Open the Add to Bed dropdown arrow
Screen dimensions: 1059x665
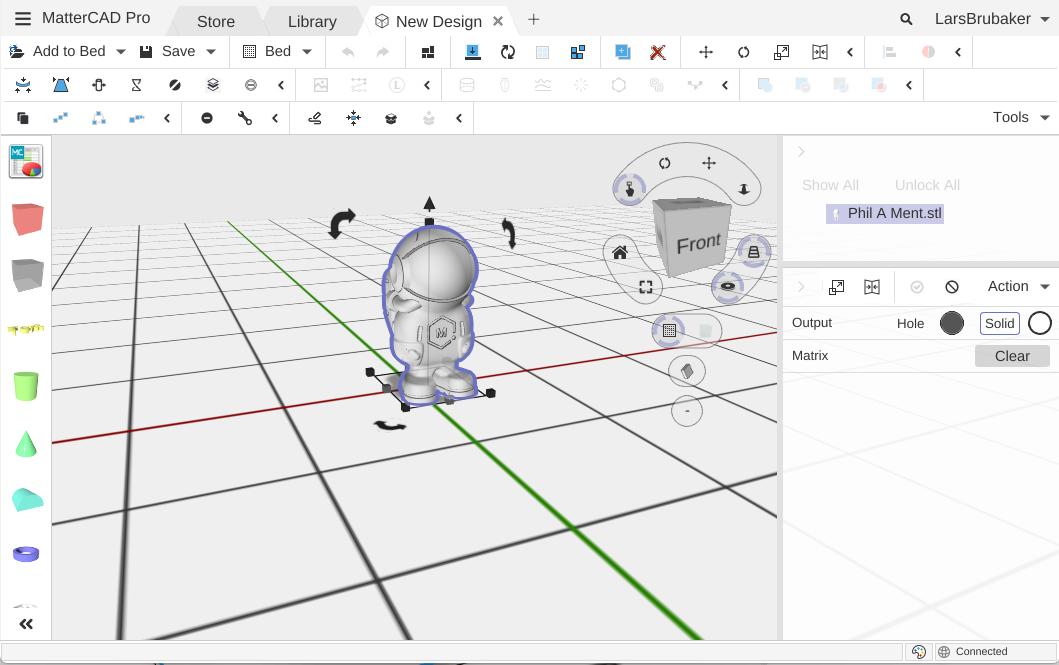[121, 52]
